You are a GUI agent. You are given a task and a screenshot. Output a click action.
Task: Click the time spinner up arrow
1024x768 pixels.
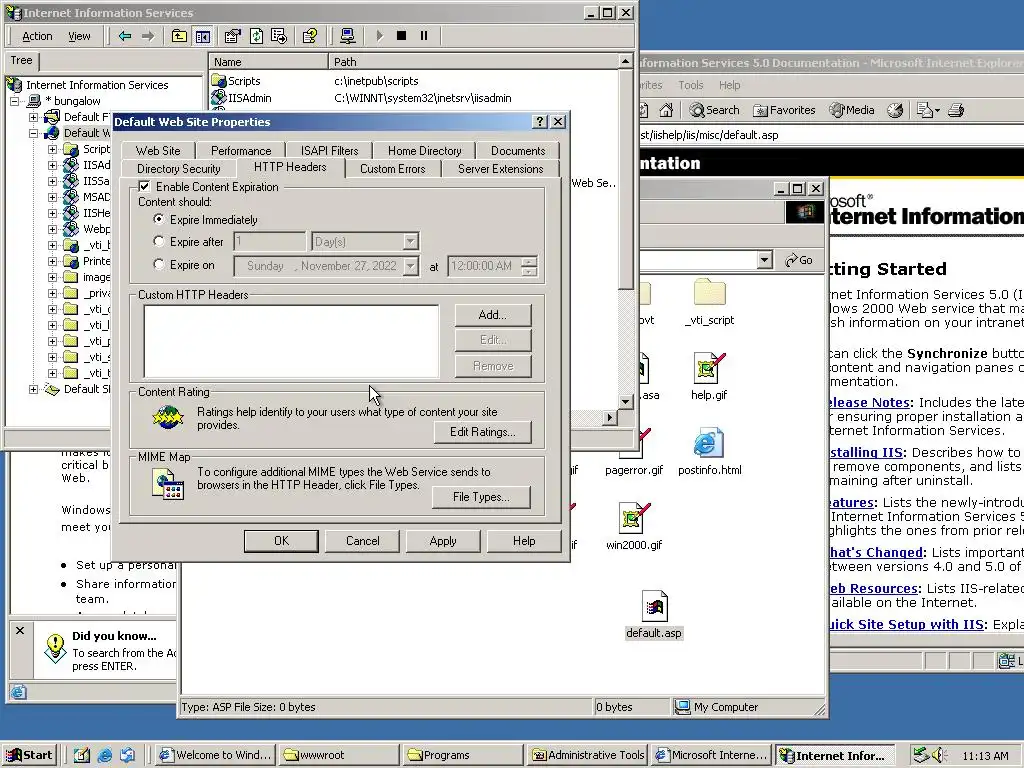530,261
